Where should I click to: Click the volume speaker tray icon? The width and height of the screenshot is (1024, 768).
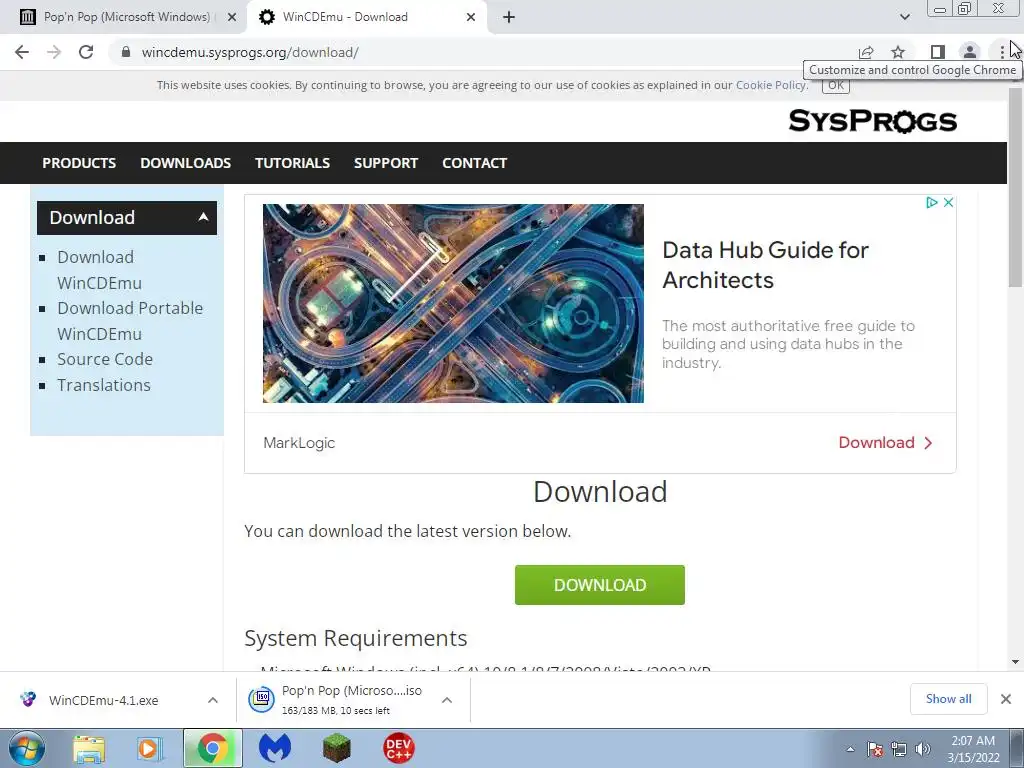pos(922,749)
